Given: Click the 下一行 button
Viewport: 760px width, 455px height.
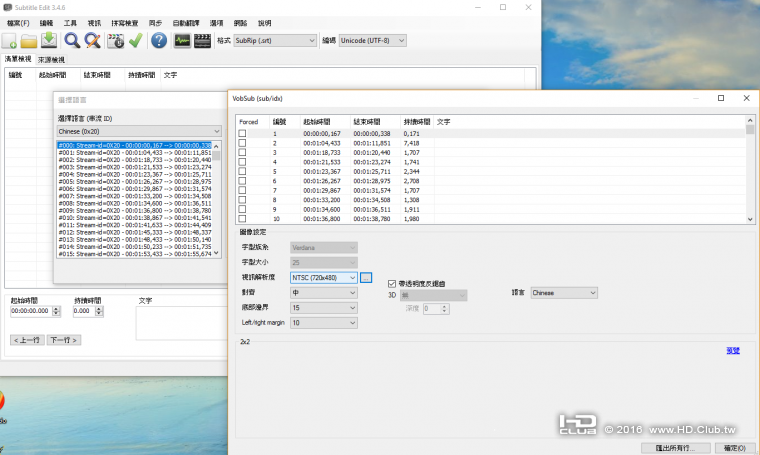Looking at the screenshot, I should point(64,340).
